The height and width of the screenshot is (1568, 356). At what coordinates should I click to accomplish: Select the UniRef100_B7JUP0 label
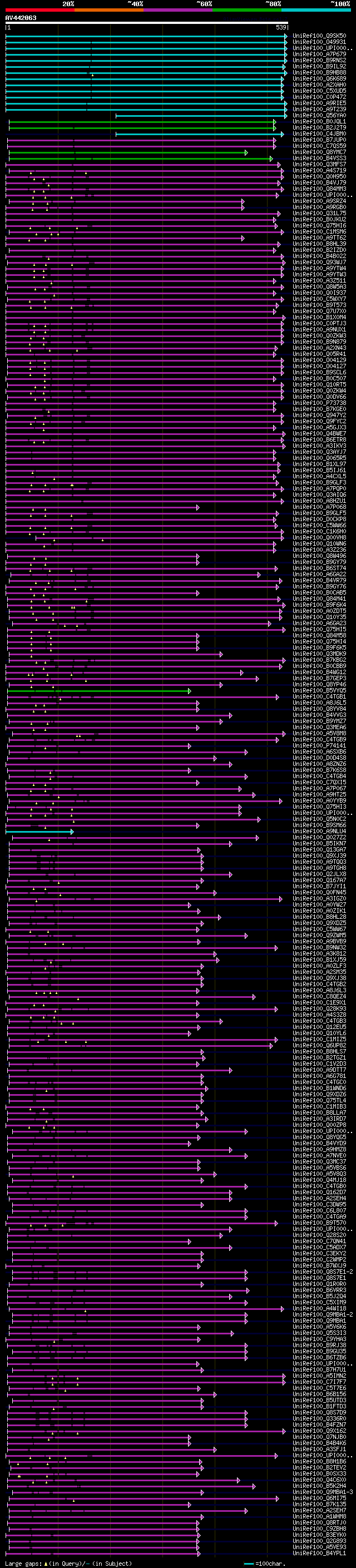click(319, 140)
